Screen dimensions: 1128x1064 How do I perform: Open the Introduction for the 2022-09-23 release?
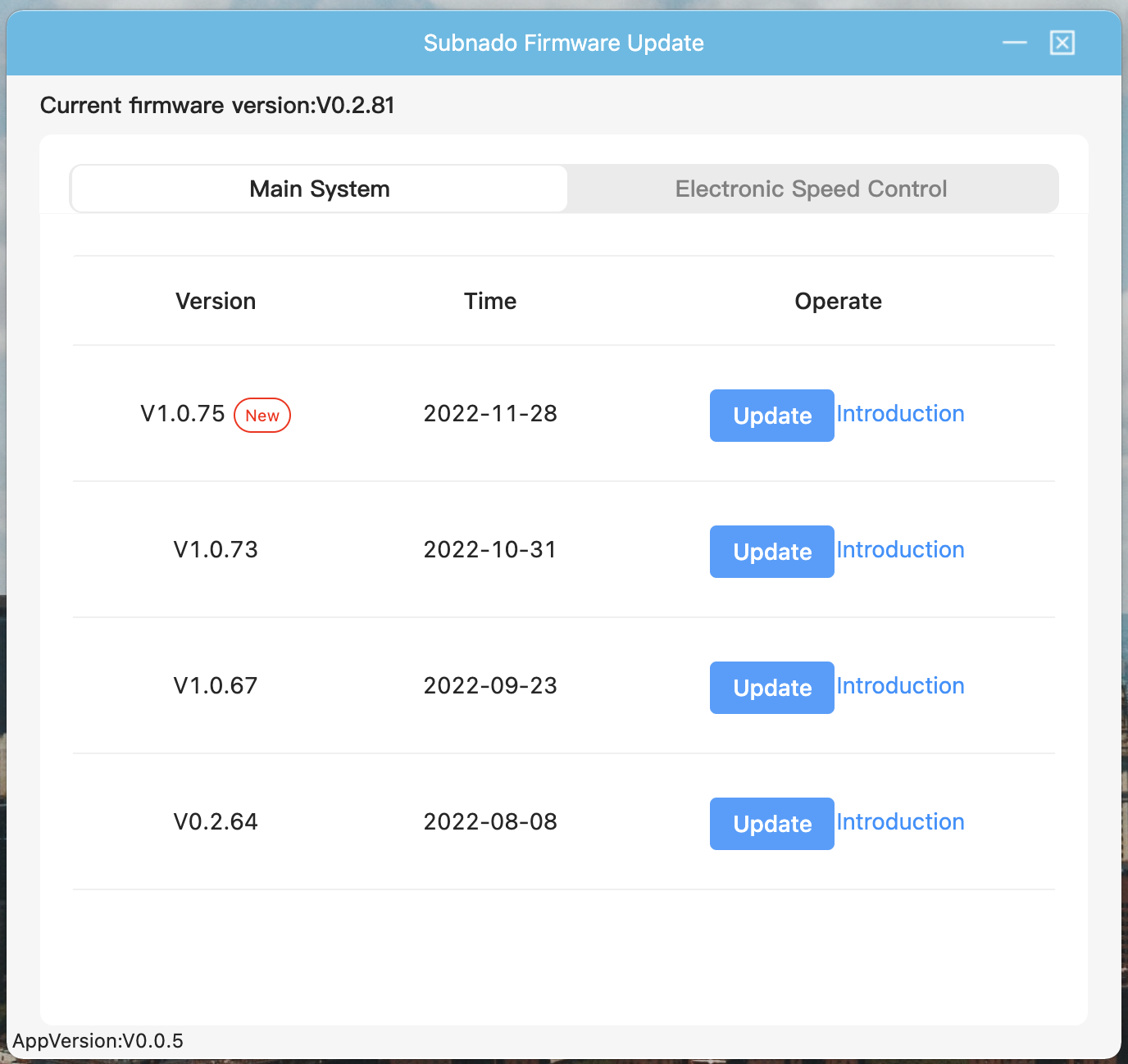pos(900,686)
